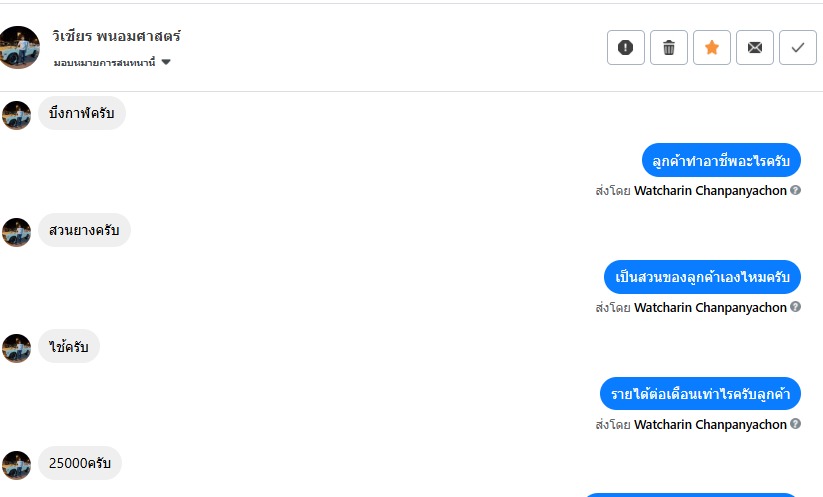Click avatar beside ใช่ครับ message
Image resolution: width=823 pixels, height=497 pixels.
click(17, 348)
